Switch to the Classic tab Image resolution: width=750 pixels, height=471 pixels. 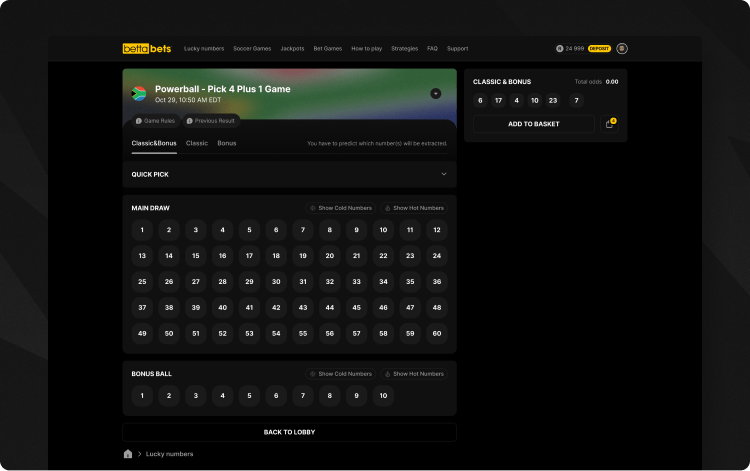[197, 144]
